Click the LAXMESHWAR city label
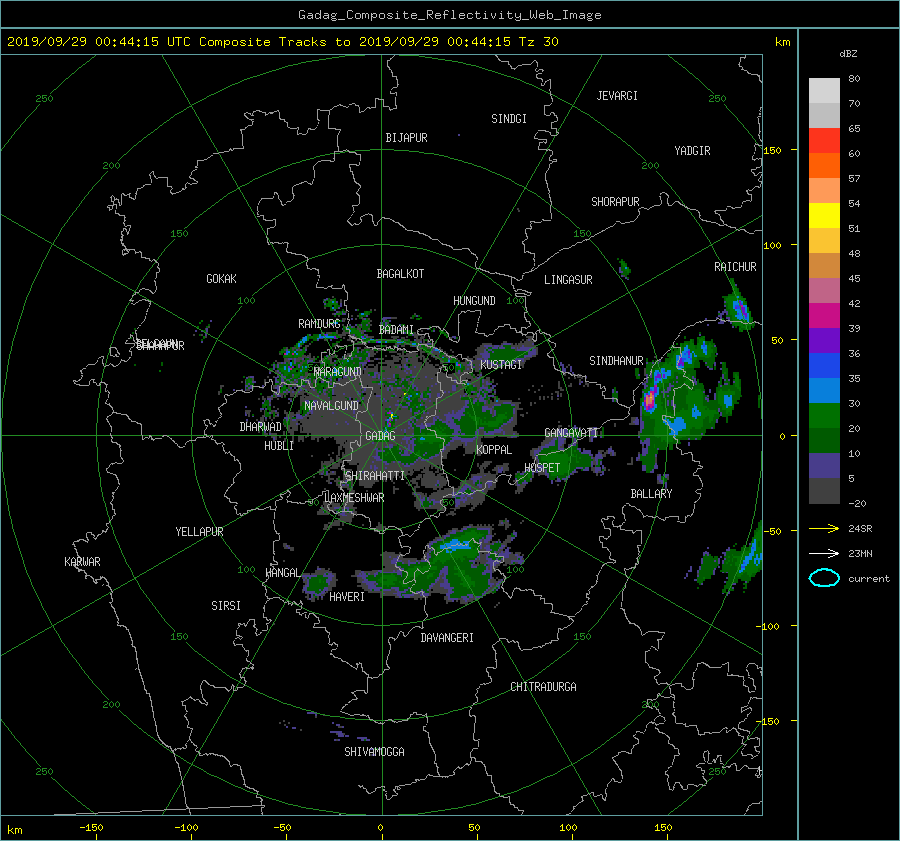 354,498
